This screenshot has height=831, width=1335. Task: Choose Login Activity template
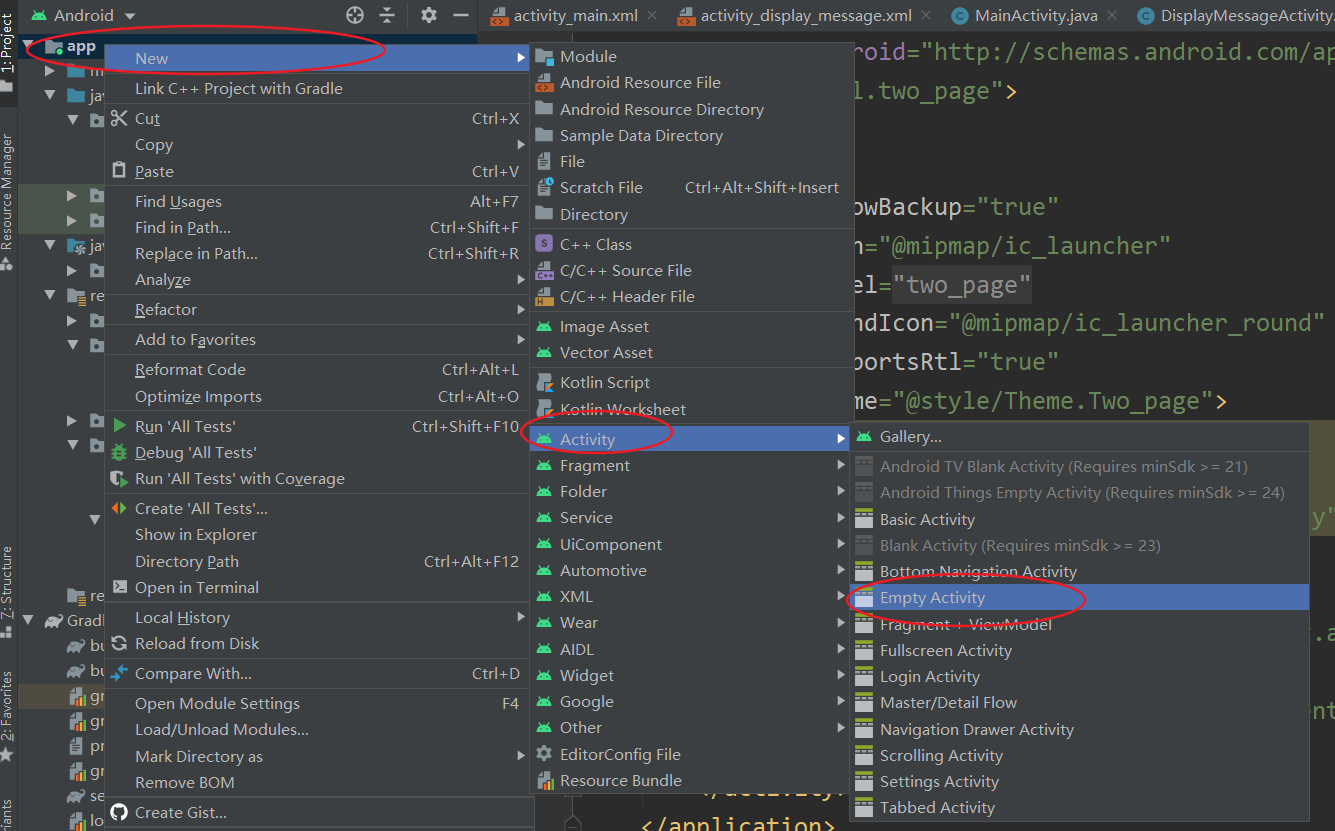1080,676
